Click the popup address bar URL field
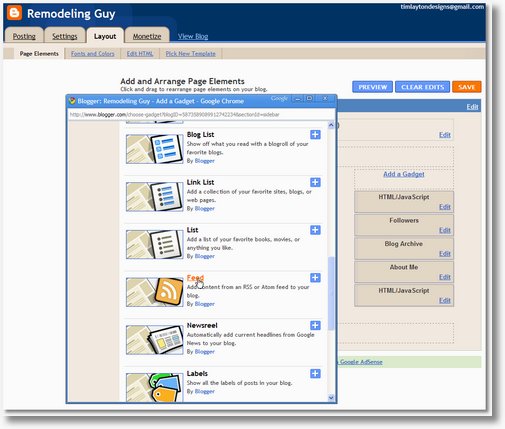The height and width of the screenshot is (429, 505). pos(201,115)
